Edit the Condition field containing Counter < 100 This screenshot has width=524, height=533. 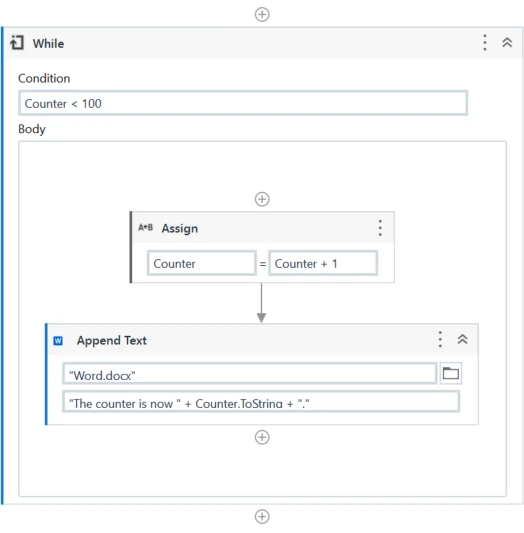click(x=243, y=103)
